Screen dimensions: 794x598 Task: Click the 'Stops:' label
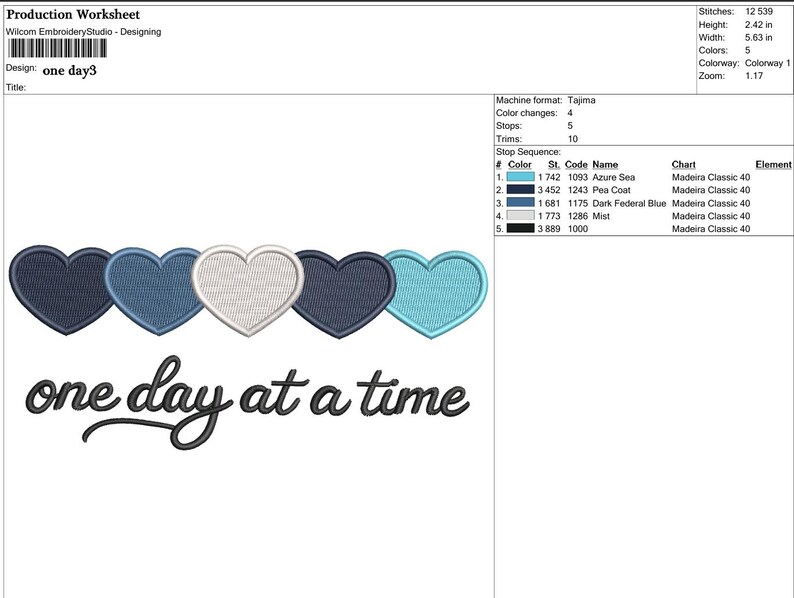(x=509, y=126)
